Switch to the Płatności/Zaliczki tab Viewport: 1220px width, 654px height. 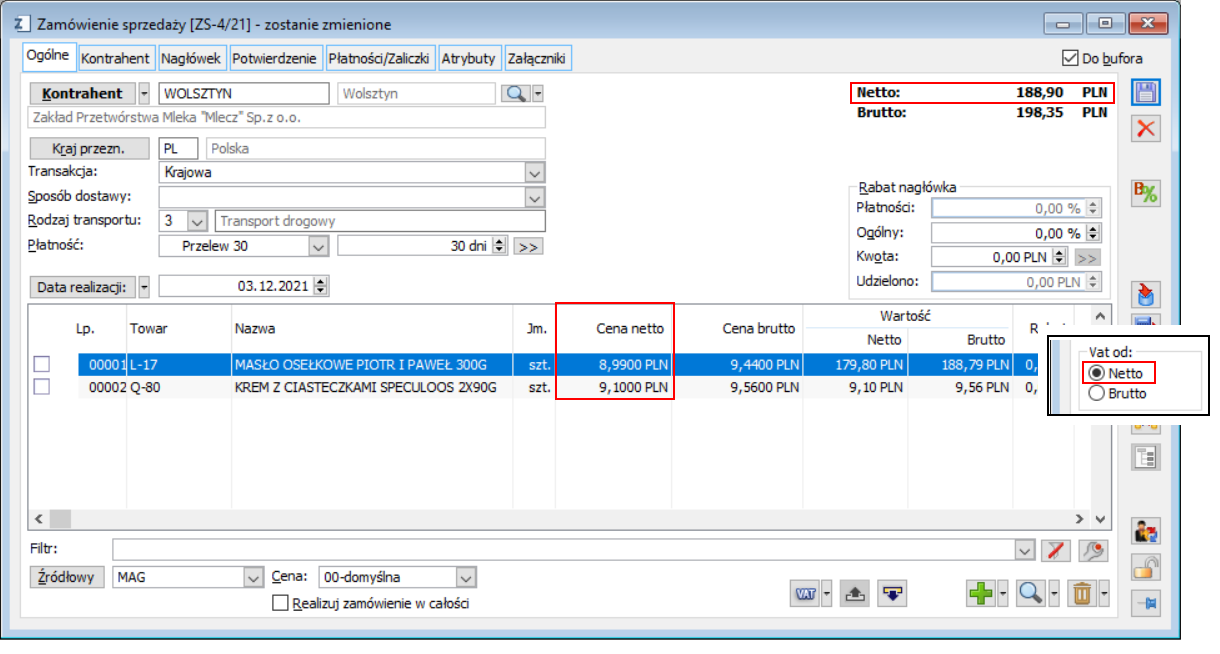point(380,59)
